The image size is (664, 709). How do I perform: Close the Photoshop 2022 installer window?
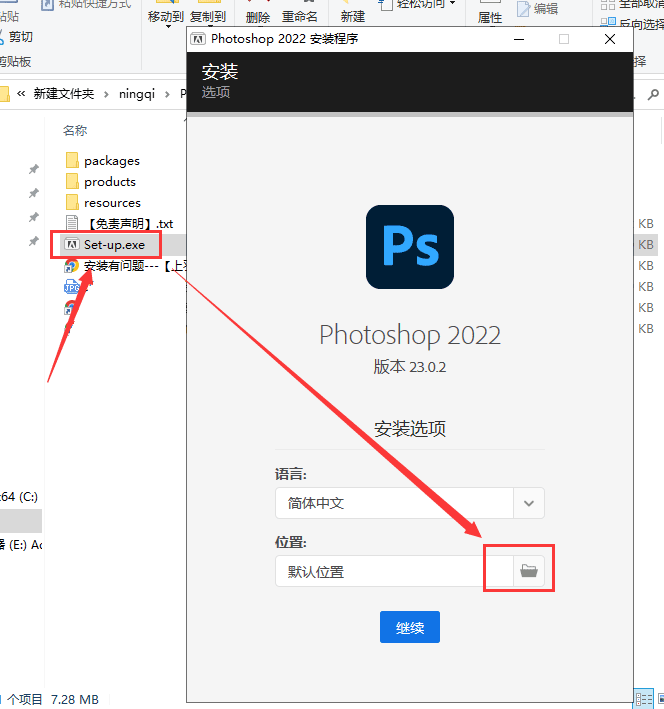click(x=610, y=39)
